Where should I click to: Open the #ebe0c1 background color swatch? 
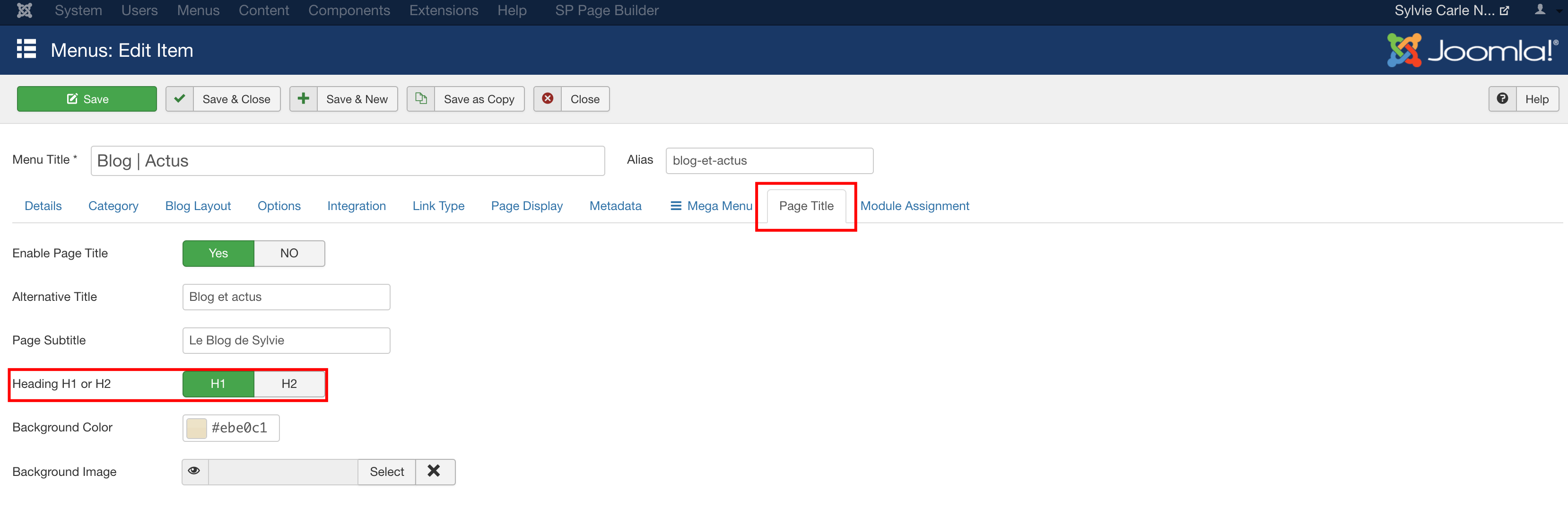(x=197, y=428)
